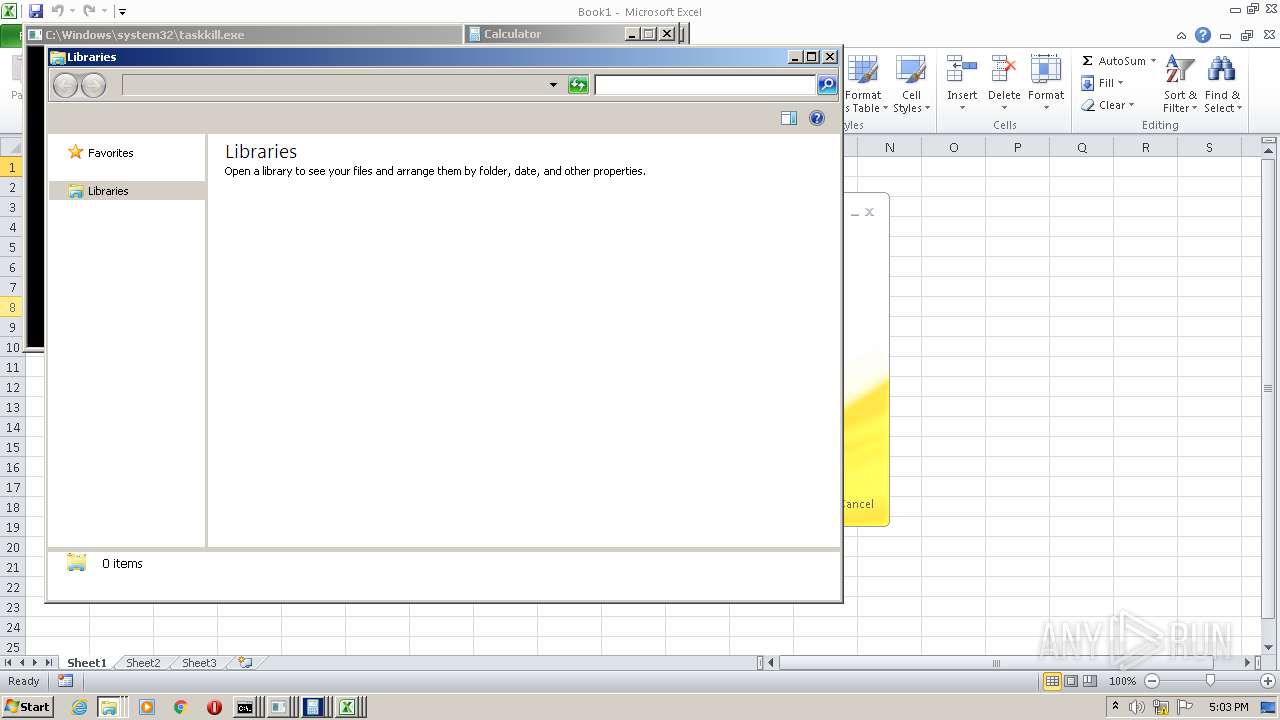Open the Clear dropdown
1280x720 pixels.
point(1108,105)
